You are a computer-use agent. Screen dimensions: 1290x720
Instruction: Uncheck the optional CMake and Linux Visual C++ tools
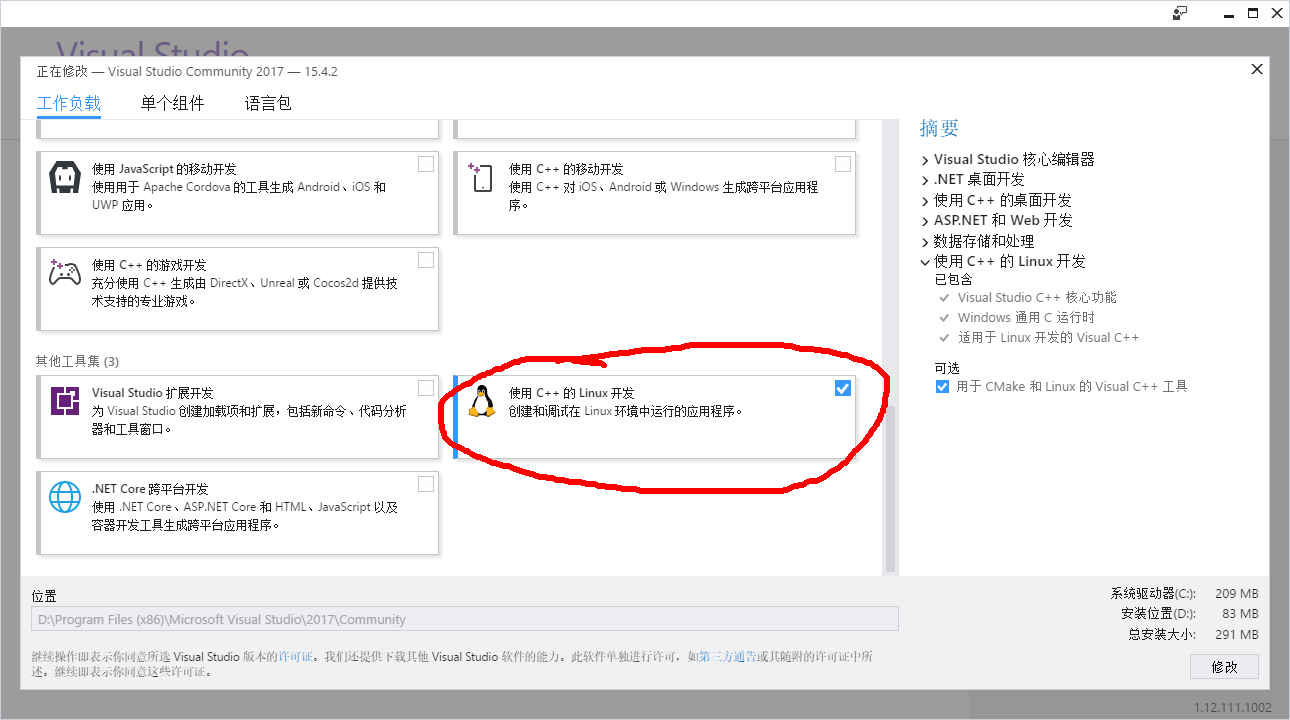(x=942, y=386)
